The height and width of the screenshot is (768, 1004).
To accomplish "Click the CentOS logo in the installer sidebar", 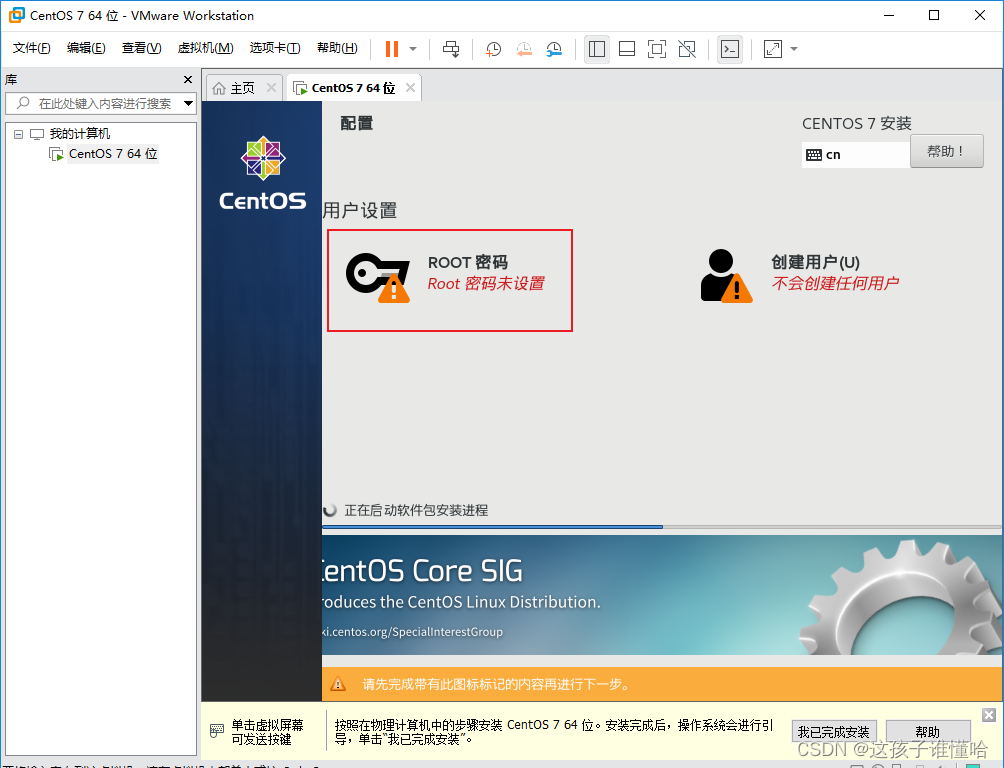I will pyautogui.click(x=263, y=173).
